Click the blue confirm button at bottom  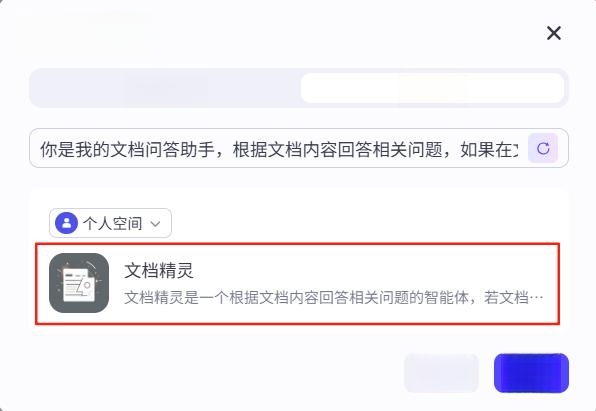tap(531, 373)
